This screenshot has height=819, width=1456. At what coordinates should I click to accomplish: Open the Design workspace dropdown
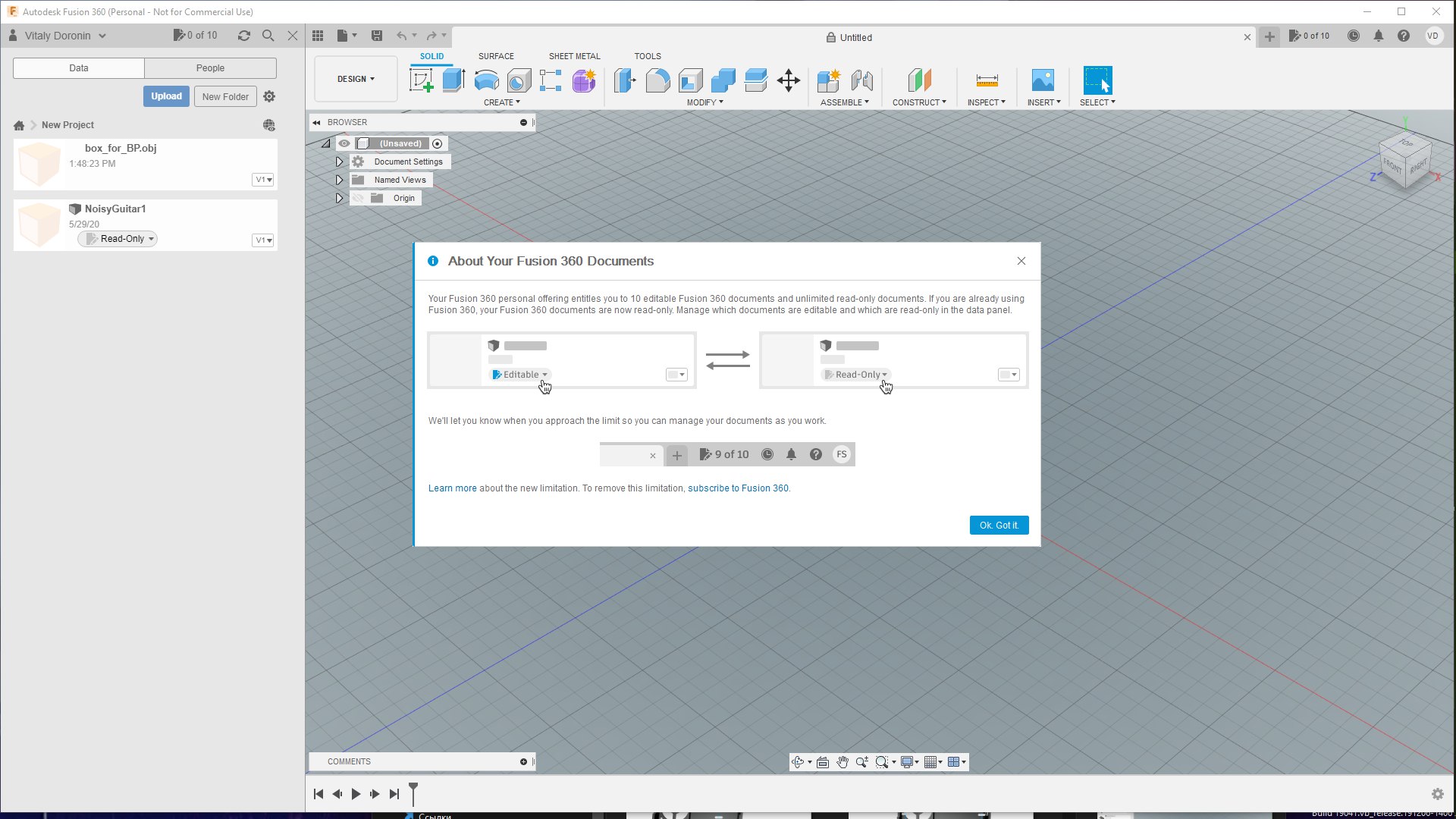pyautogui.click(x=356, y=79)
